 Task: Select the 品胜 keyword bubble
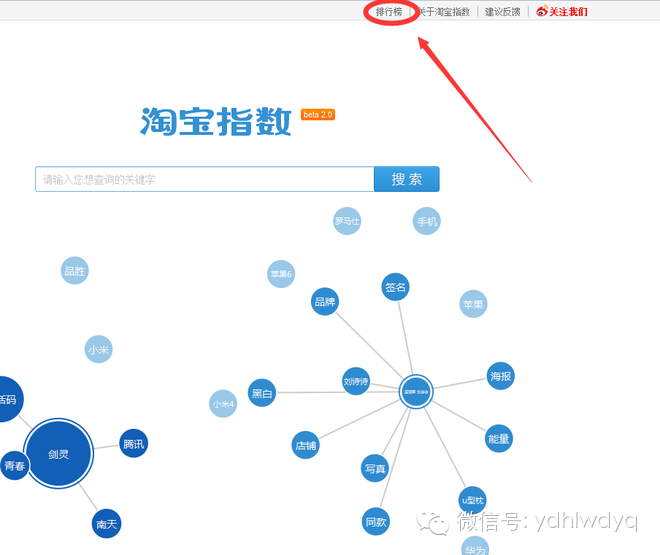point(75,271)
